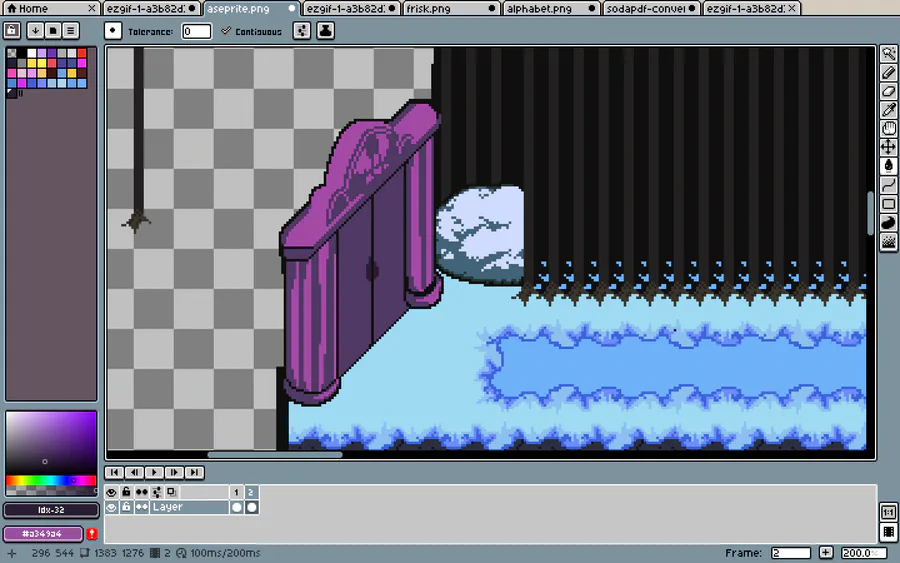
Task: Open the palette options menu icon
Action: click(71, 30)
